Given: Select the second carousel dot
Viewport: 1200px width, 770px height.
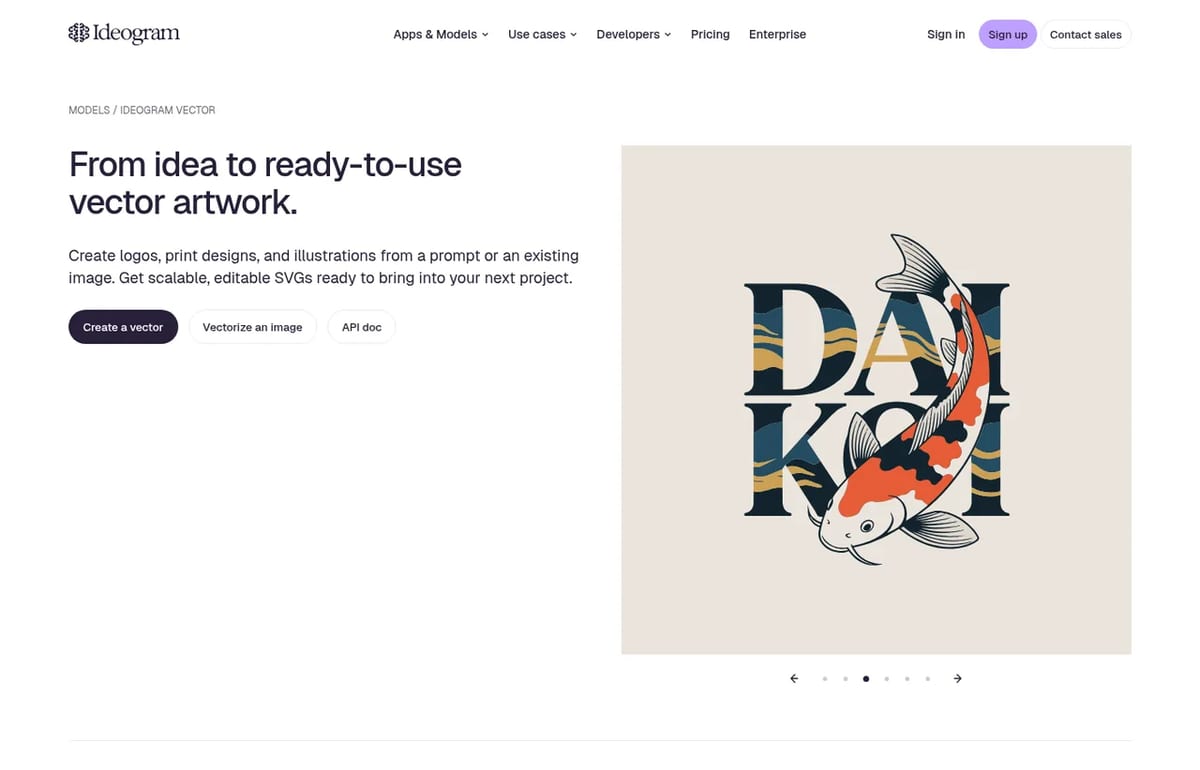Looking at the screenshot, I should coord(845,679).
